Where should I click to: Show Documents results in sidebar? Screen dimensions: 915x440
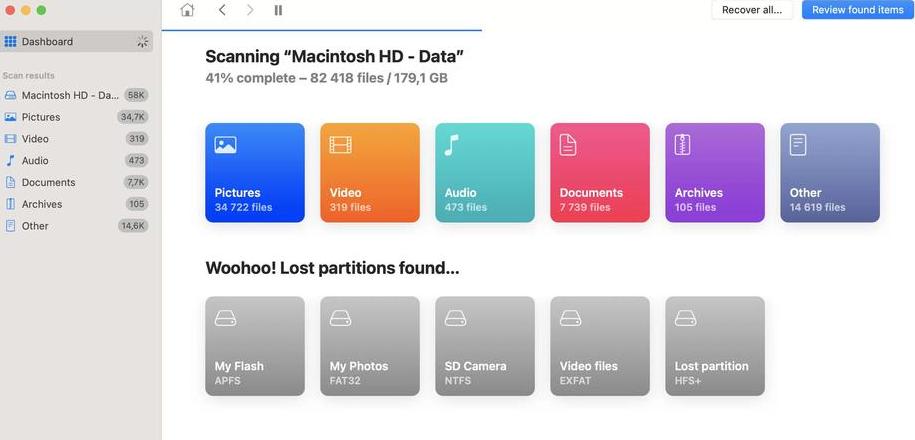click(x=76, y=182)
